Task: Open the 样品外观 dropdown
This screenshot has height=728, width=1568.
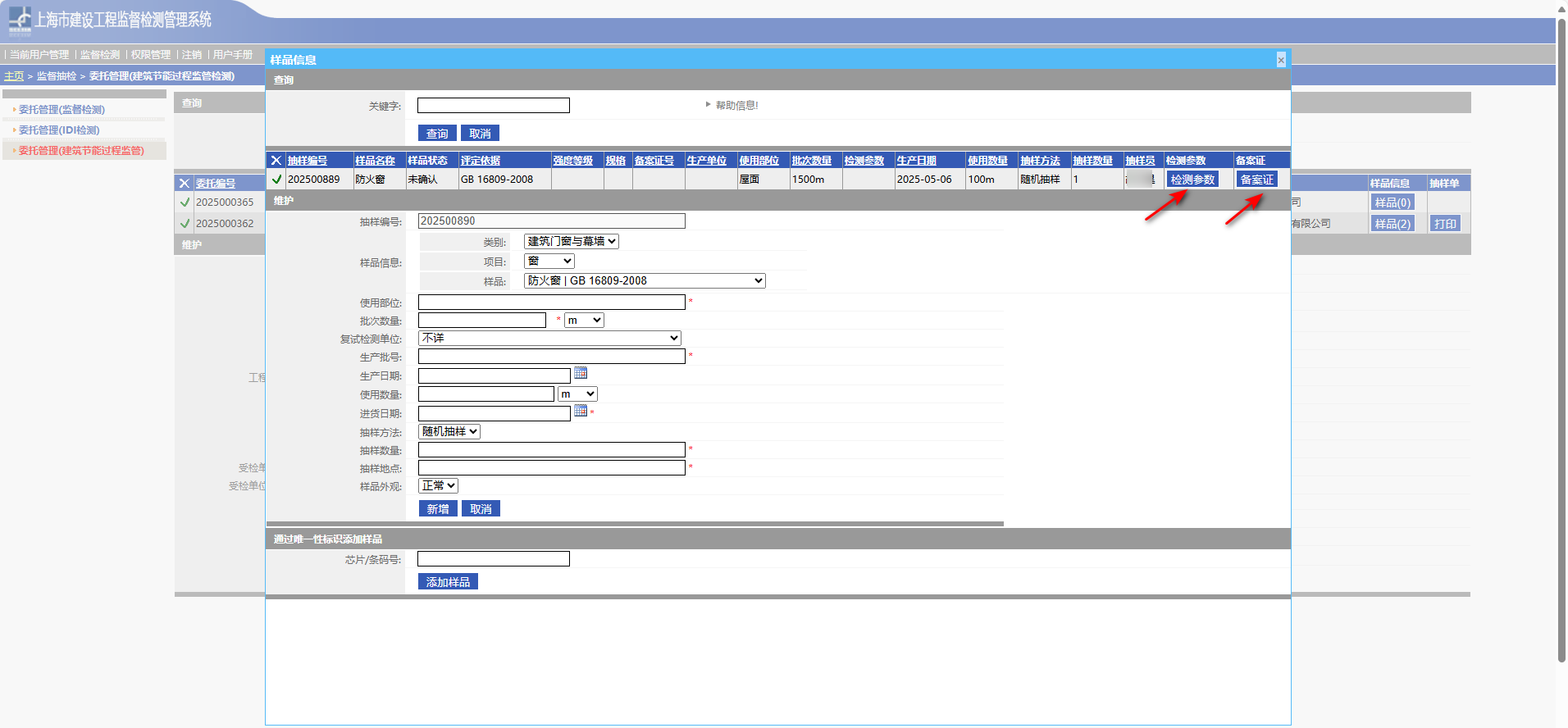Action: (x=438, y=486)
